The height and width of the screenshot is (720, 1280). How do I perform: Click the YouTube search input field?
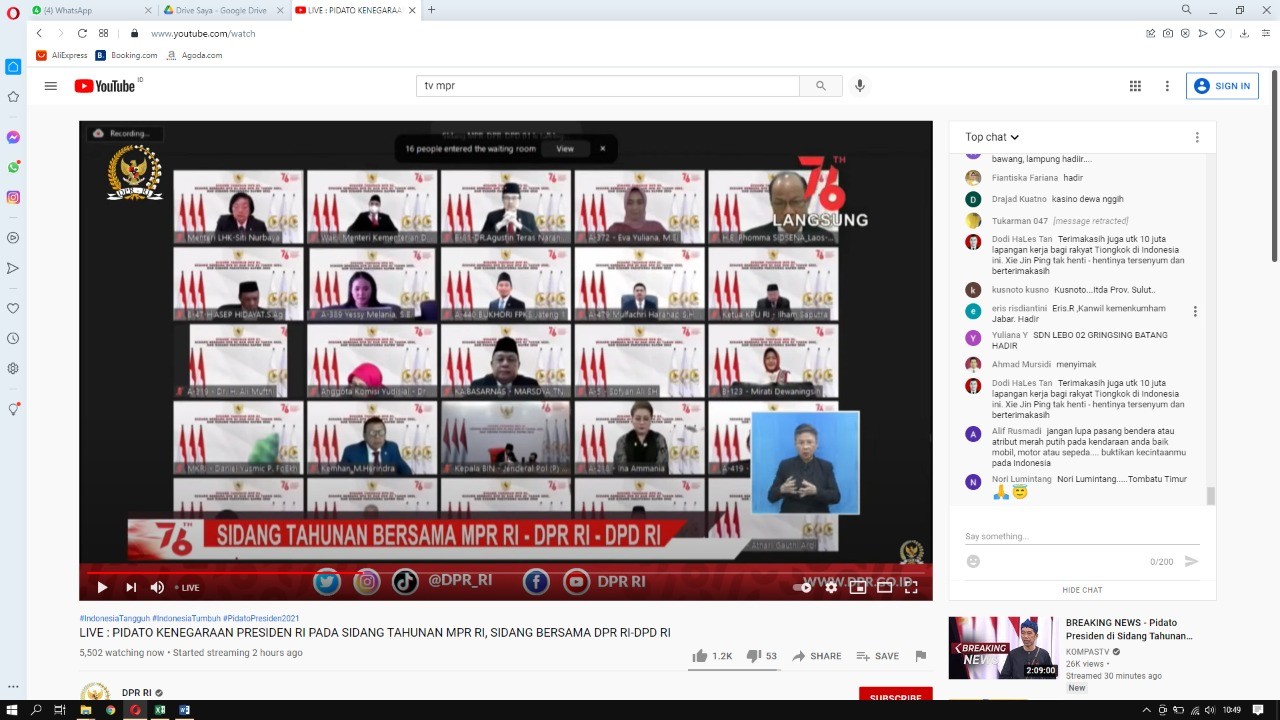(607, 86)
